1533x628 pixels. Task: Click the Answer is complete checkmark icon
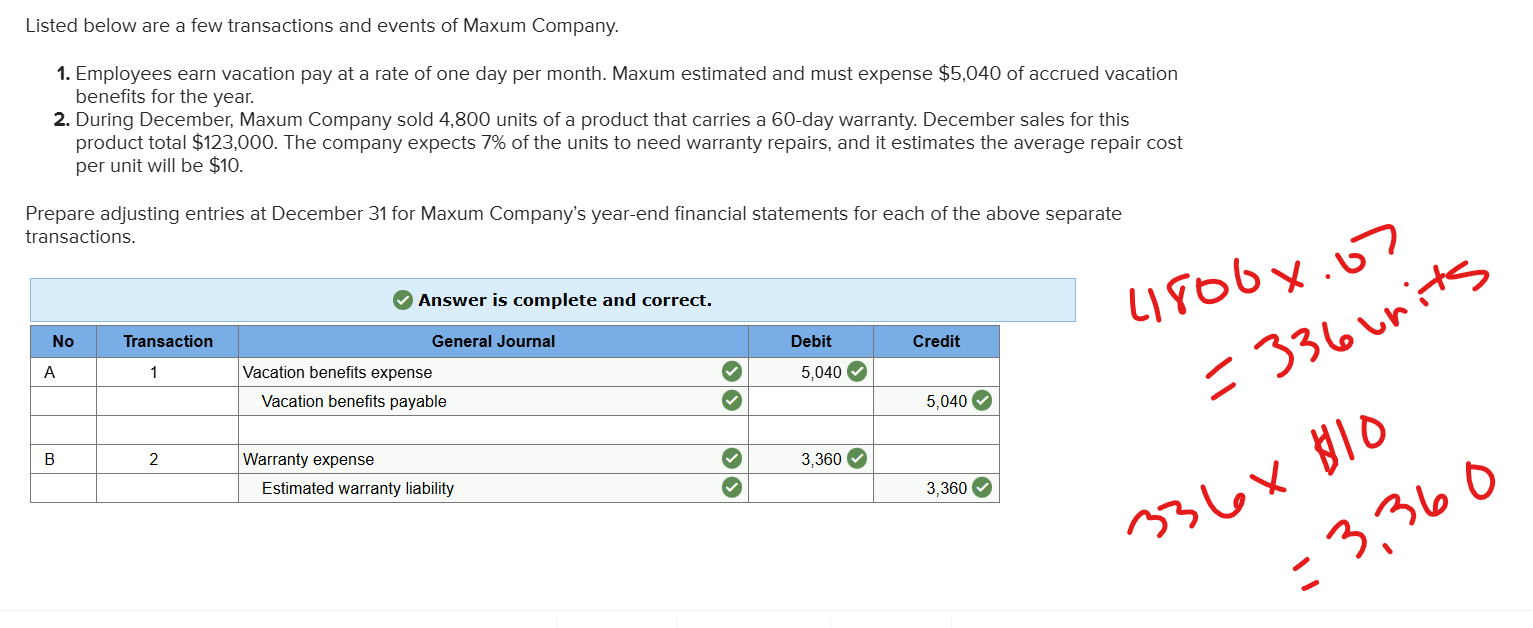[x=402, y=300]
